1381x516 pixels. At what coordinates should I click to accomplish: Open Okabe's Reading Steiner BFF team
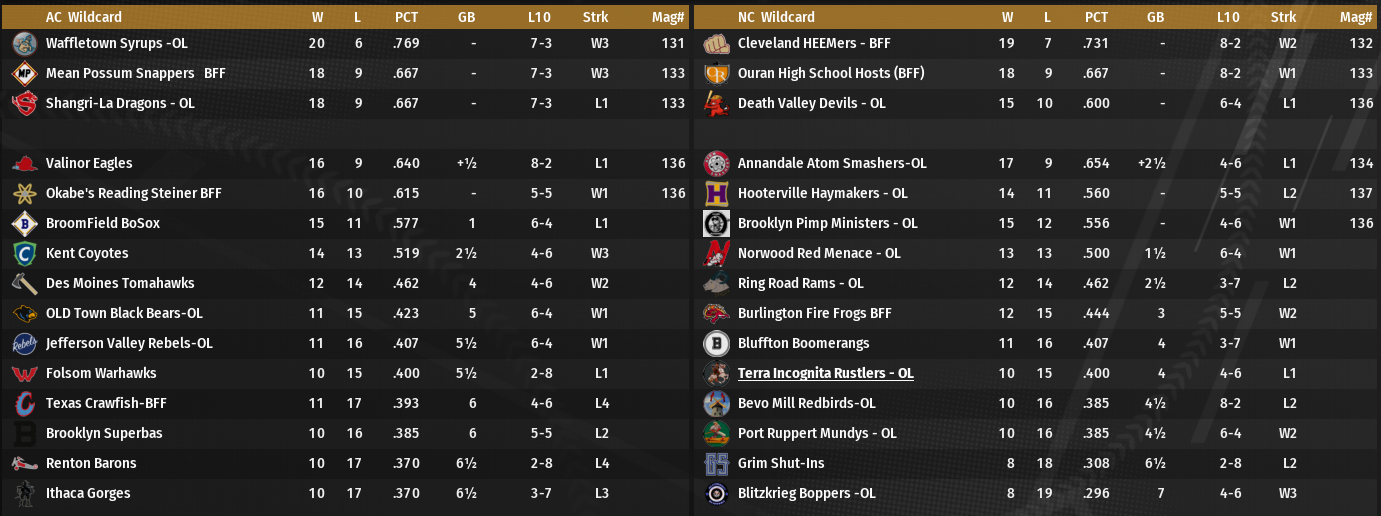(134, 194)
